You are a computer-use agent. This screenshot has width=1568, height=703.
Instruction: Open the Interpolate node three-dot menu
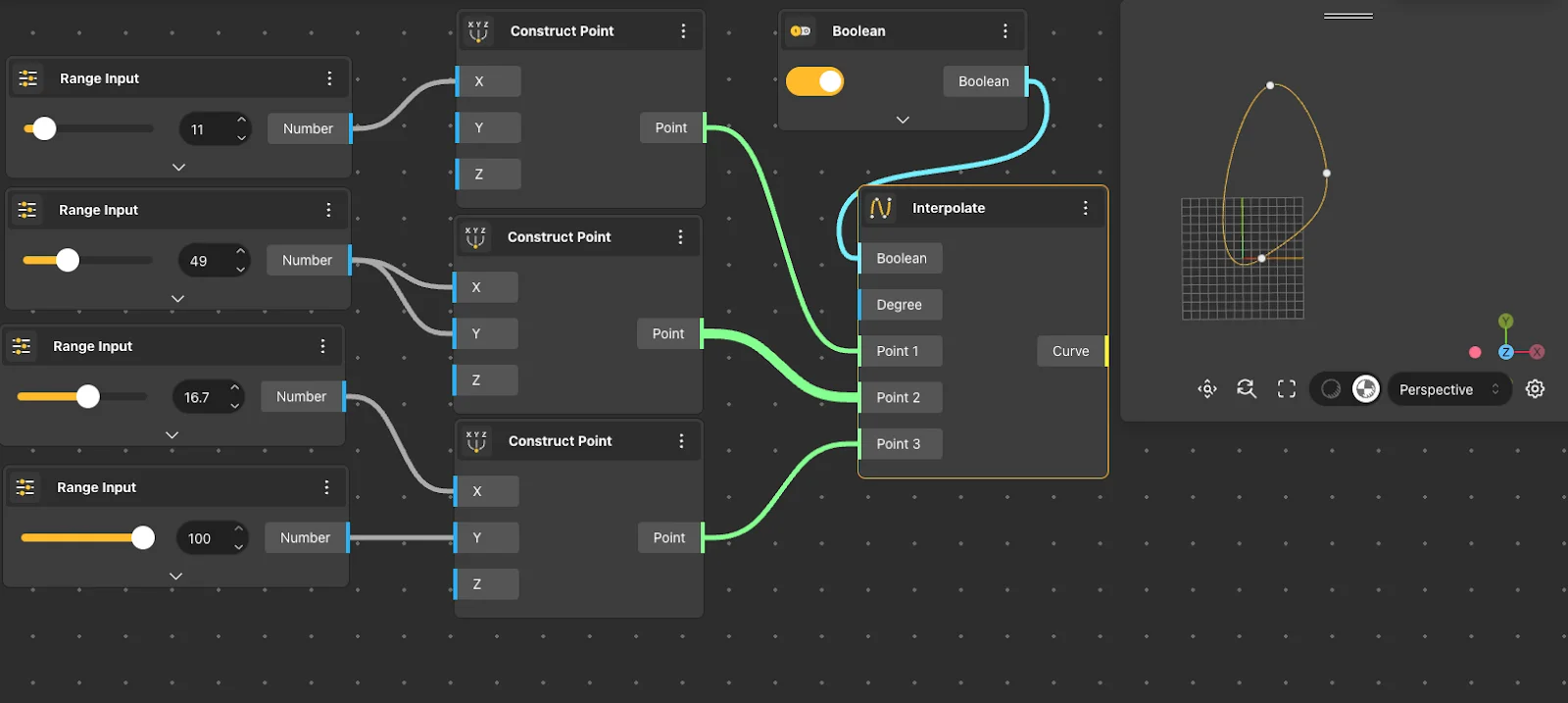coord(1085,208)
